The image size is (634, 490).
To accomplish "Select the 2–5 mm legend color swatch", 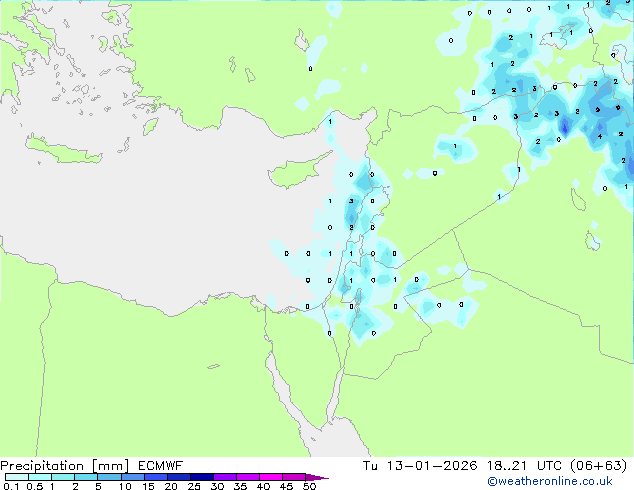I will point(86,477).
